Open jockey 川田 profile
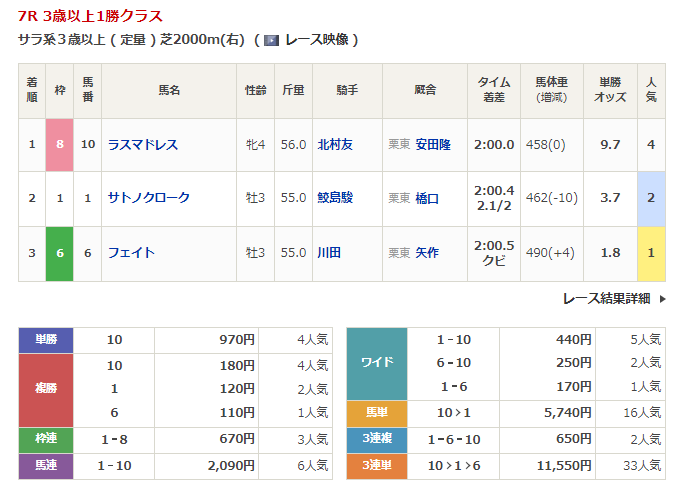Screen dimensions: 682x485 pyautogui.click(x=329, y=252)
